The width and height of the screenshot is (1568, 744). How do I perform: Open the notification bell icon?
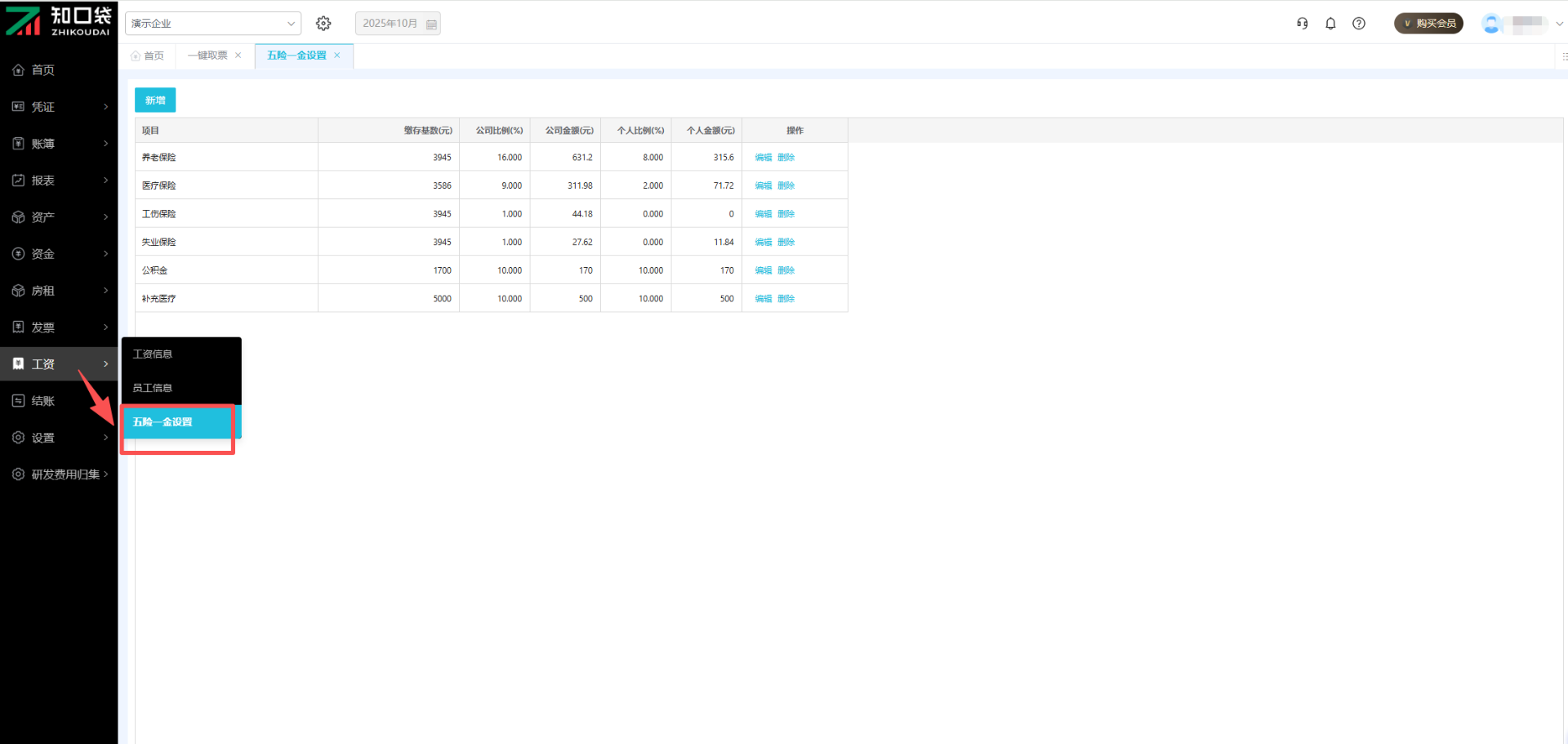(1330, 24)
